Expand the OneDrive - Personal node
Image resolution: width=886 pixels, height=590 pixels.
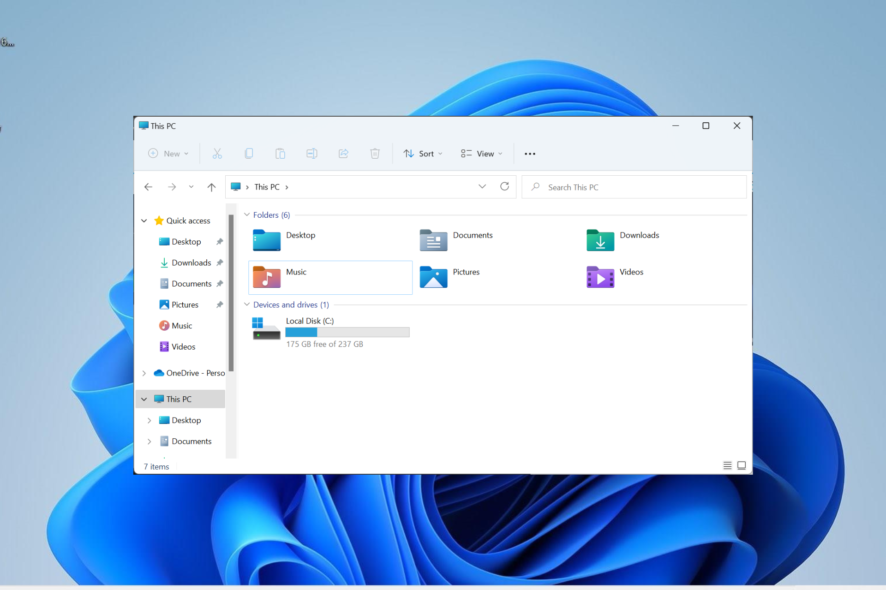(x=144, y=373)
